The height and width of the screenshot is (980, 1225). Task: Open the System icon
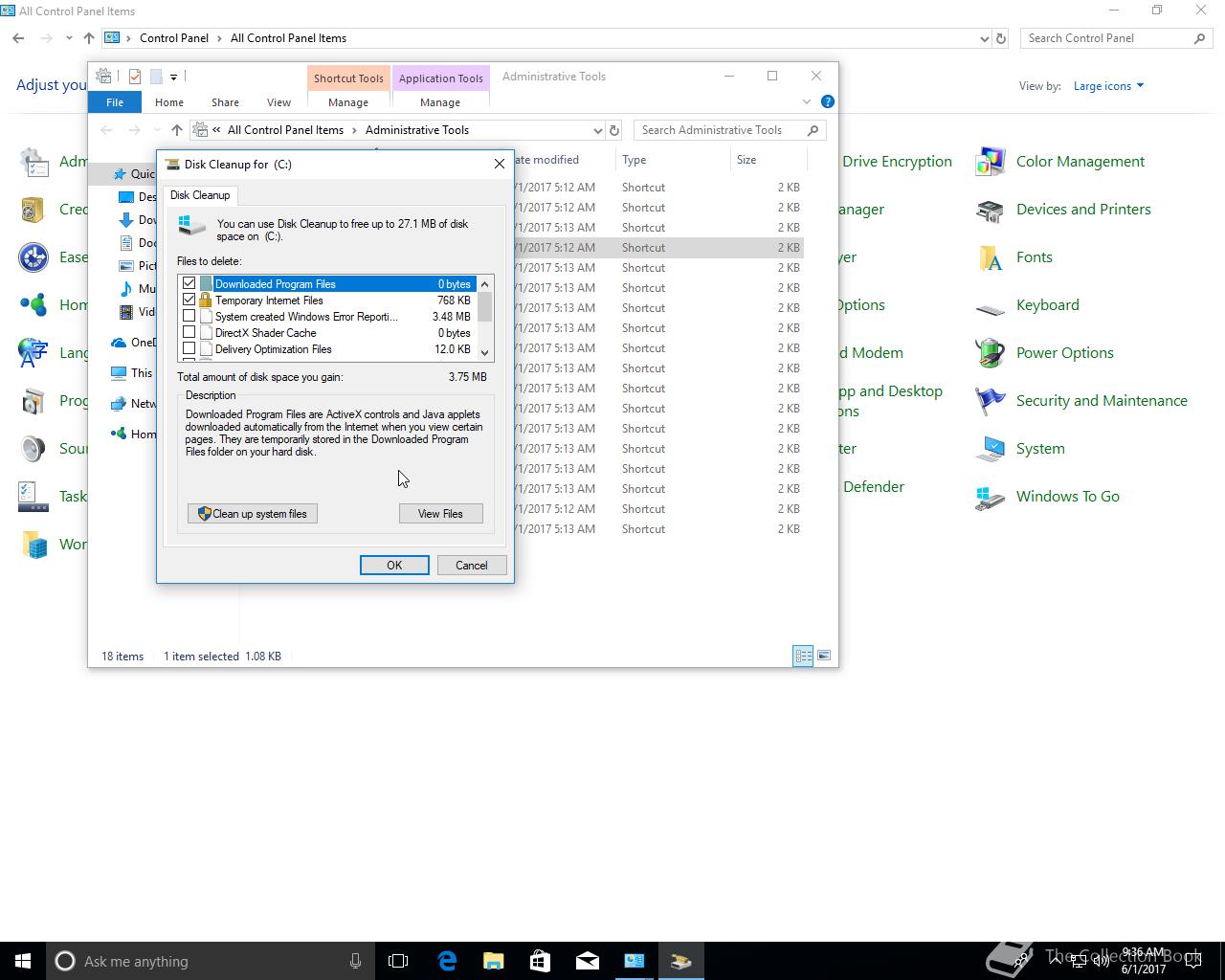click(990, 449)
